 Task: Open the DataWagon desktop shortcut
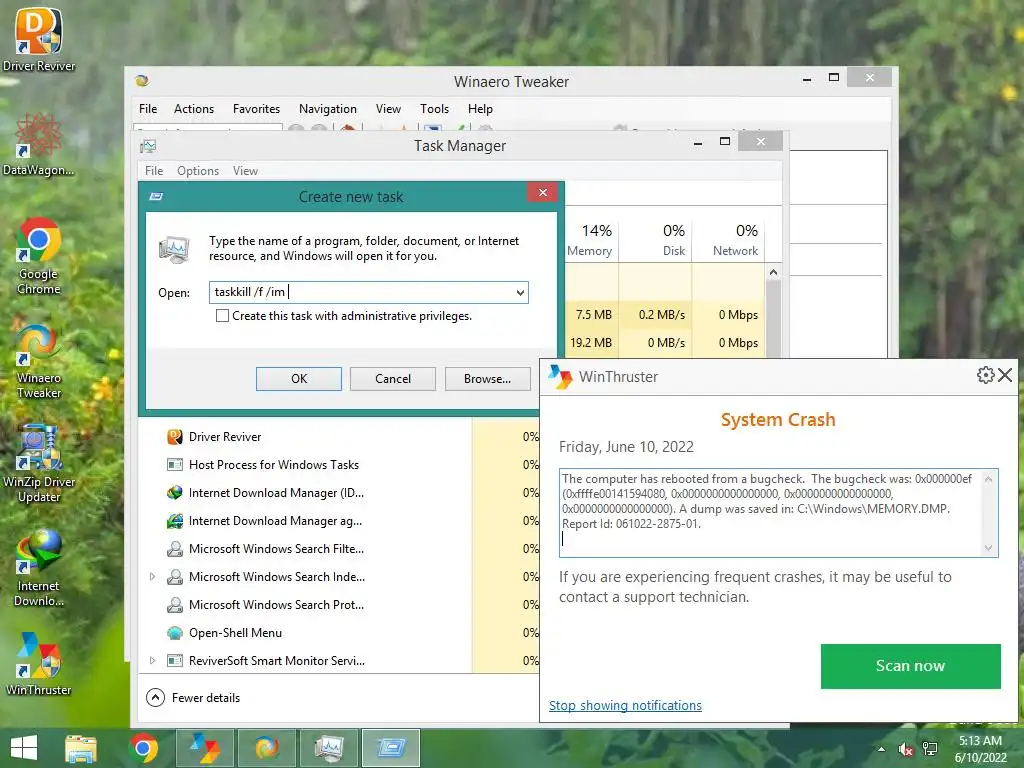click(x=39, y=144)
